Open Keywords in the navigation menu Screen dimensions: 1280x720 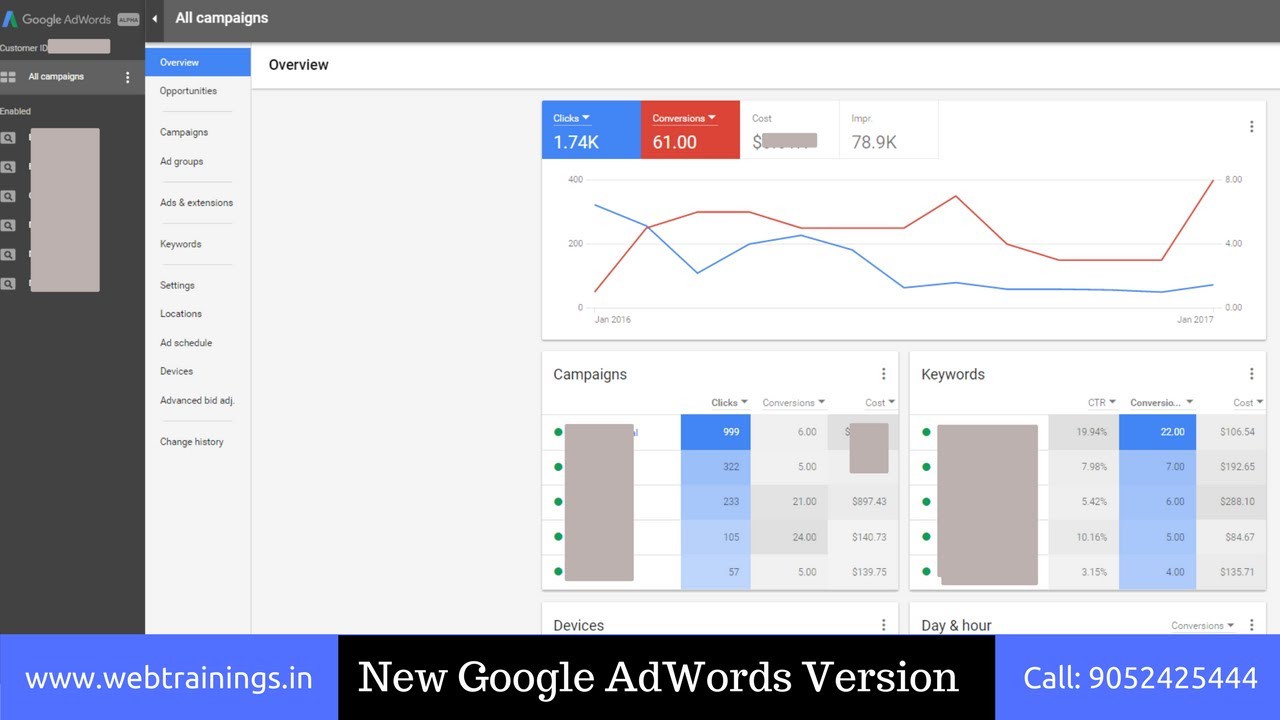click(x=180, y=244)
